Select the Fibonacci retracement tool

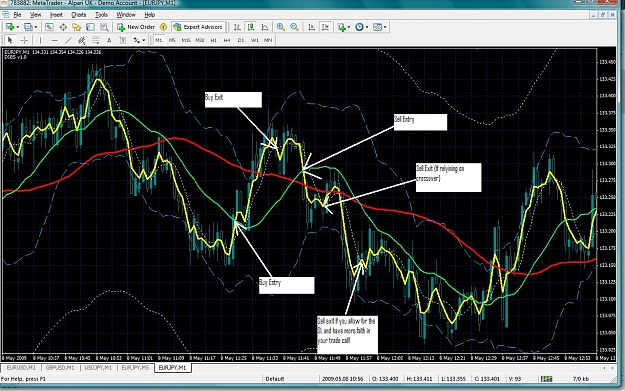click(x=95, y=40)
